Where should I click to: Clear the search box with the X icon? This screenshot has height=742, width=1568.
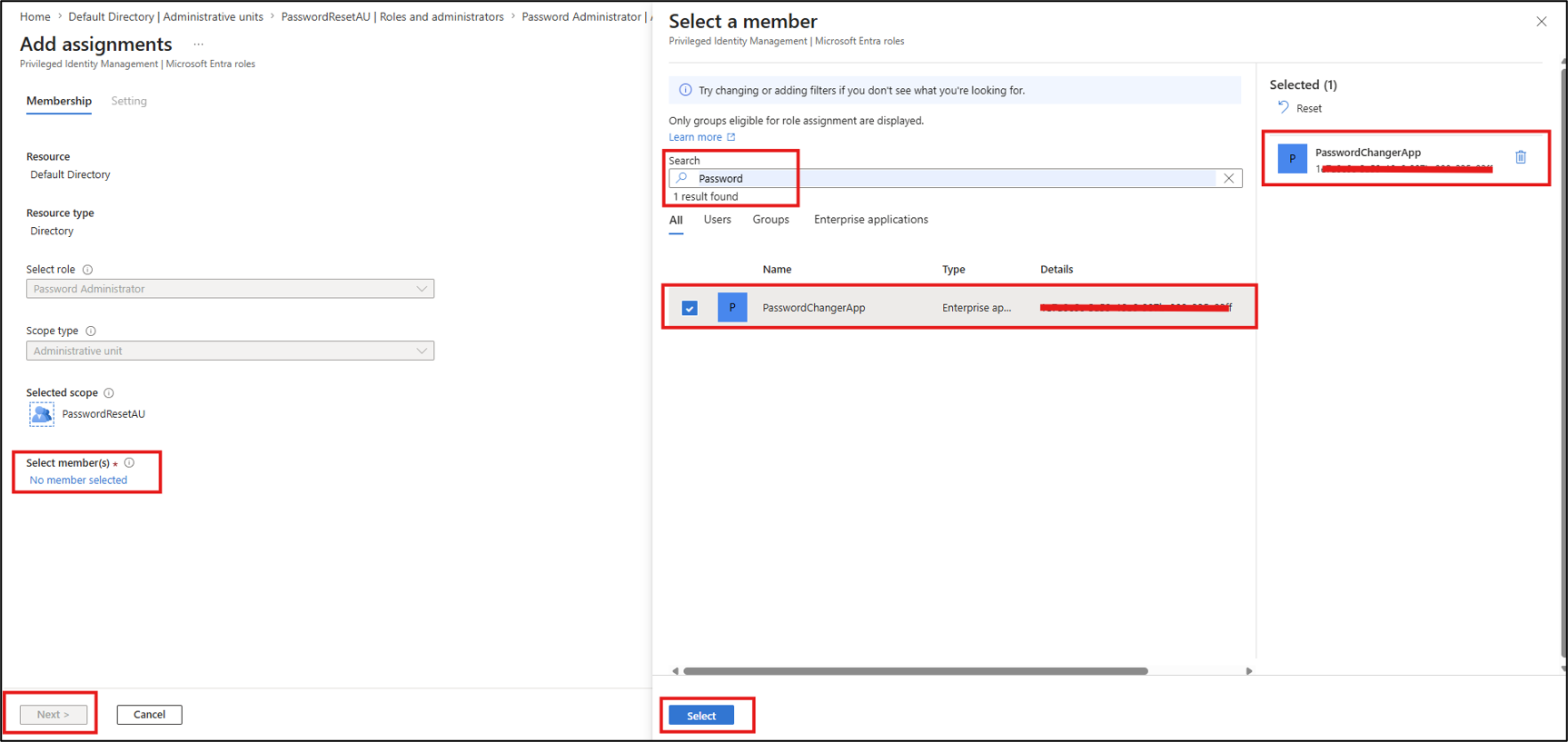[x=1228, y=178]
